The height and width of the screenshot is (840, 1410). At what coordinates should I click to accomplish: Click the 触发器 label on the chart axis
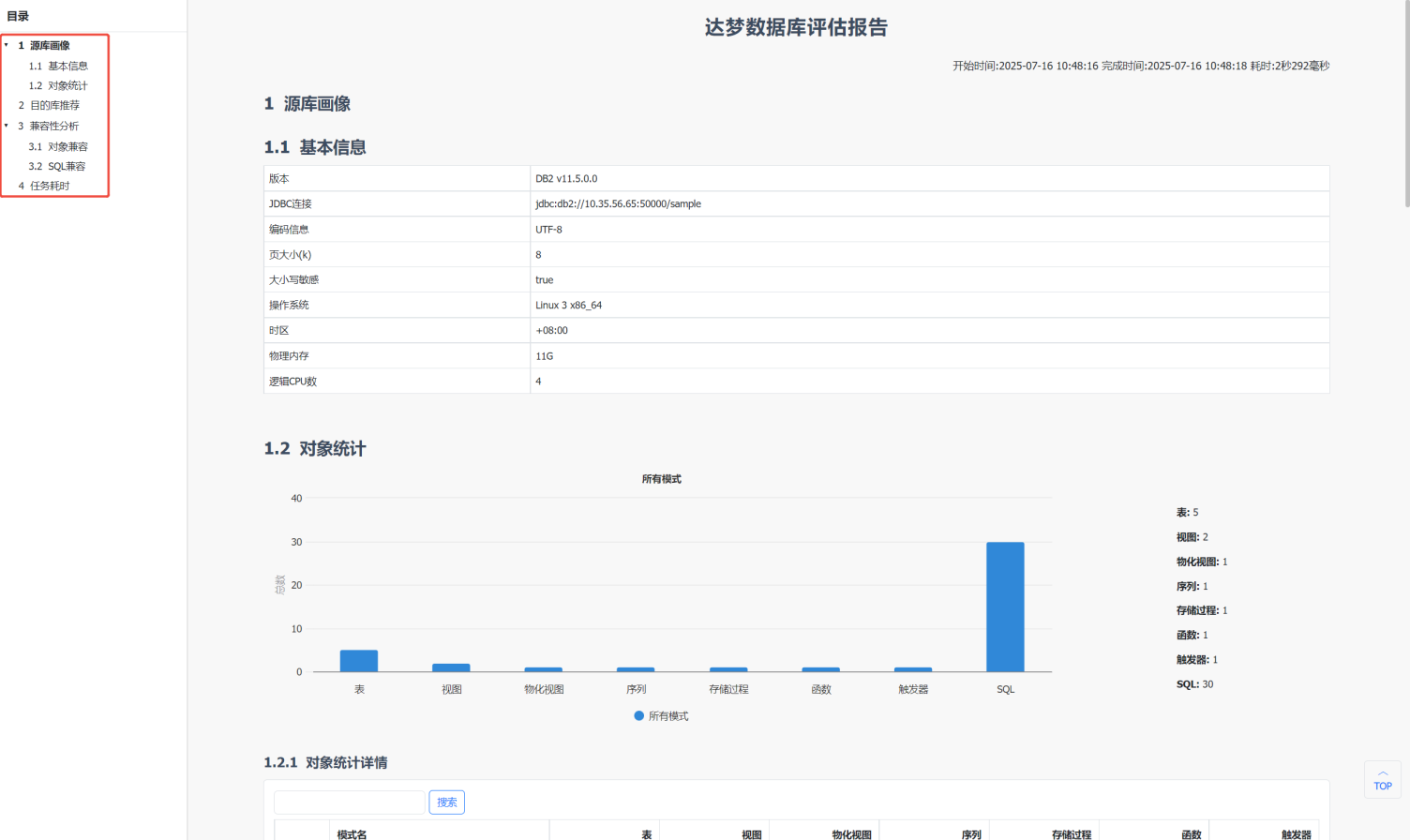[913, 689]
